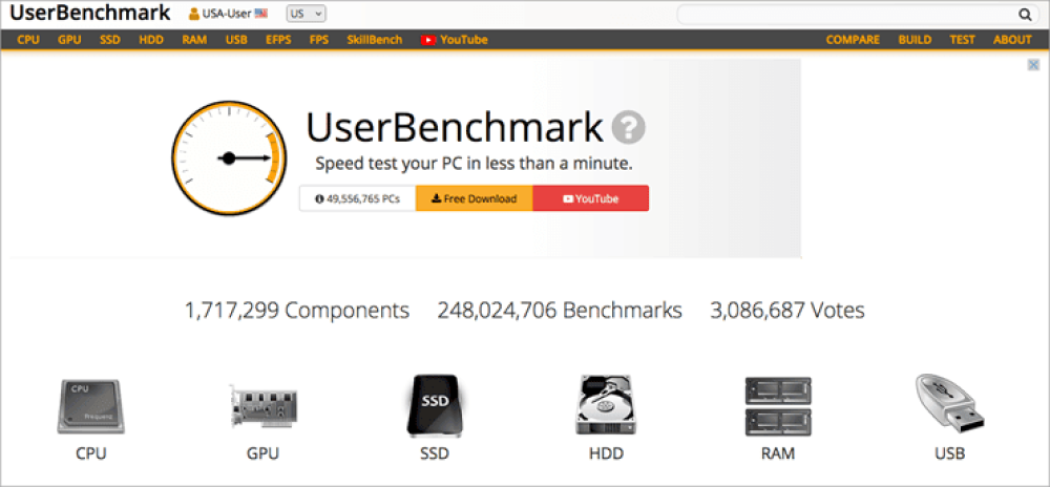This screenshot has width=1050, height=487.
Task: Open the GPU menu in navbar
Action: pos(70,40)
